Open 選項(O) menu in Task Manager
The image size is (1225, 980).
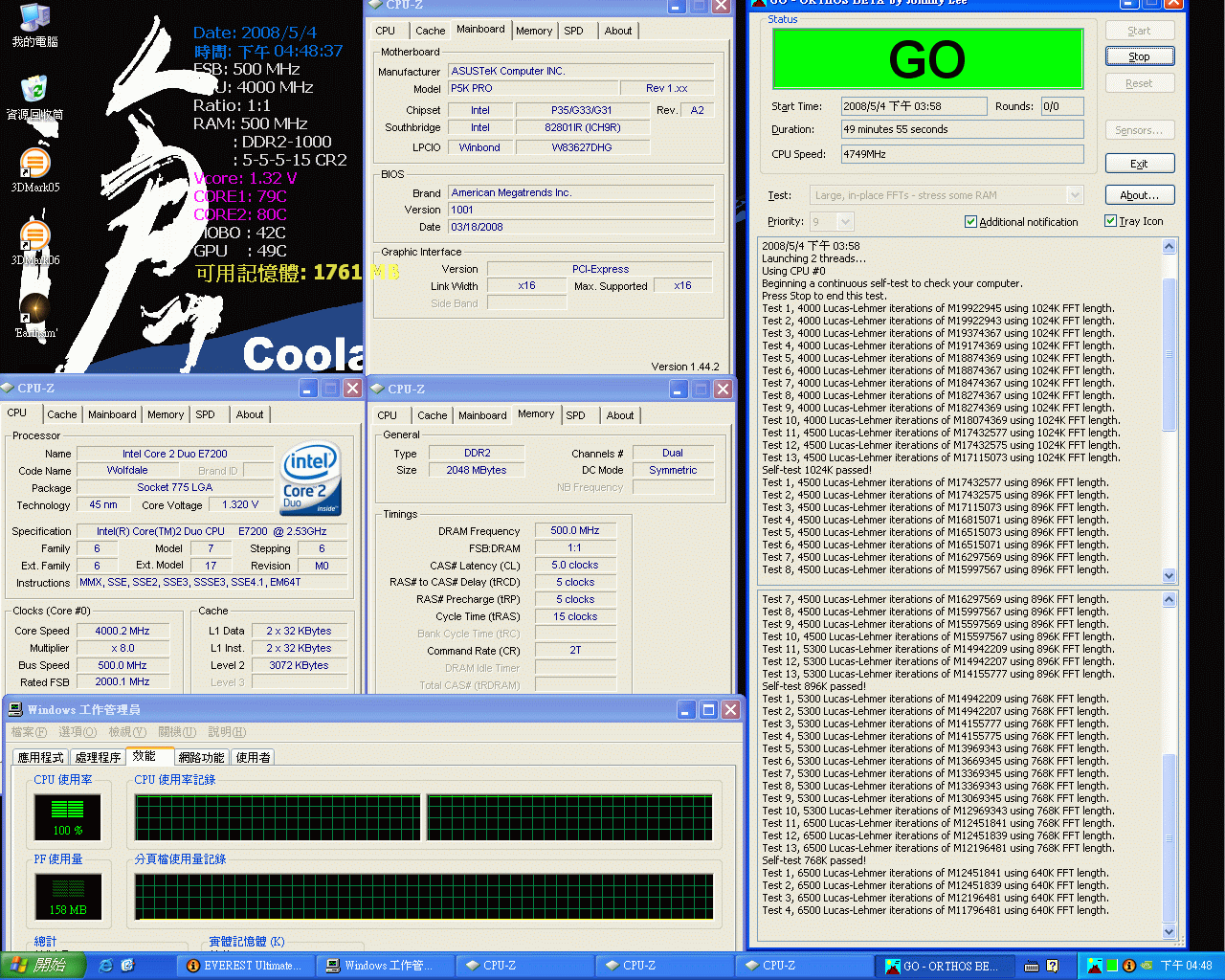78,732
